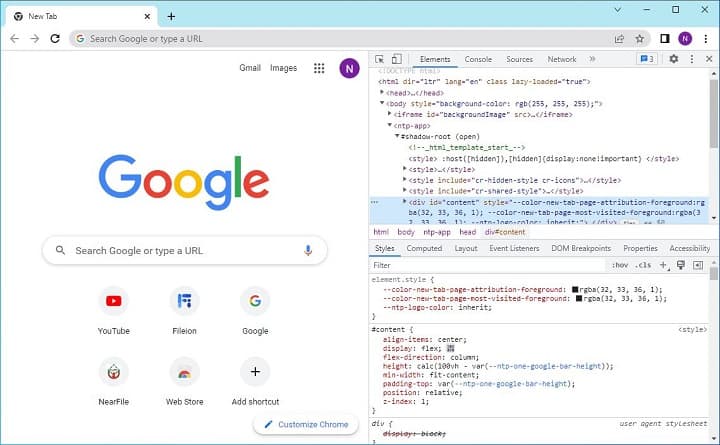Click the Customize Chrome button
This screenshot has height=445, width=720.
[x=306, y=424]
